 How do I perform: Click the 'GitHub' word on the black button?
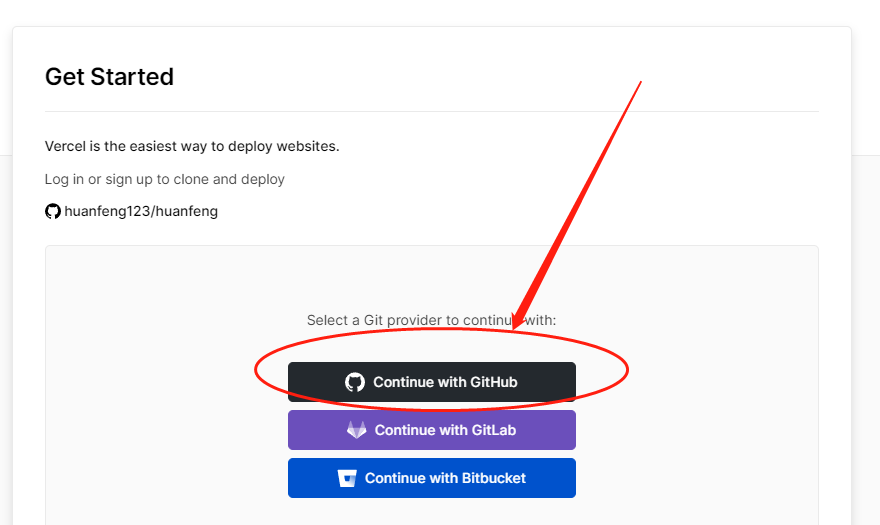click(490, 382)
